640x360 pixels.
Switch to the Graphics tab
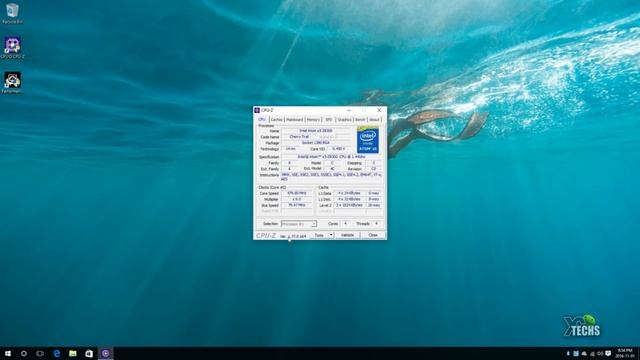click(x=344, y=120)
